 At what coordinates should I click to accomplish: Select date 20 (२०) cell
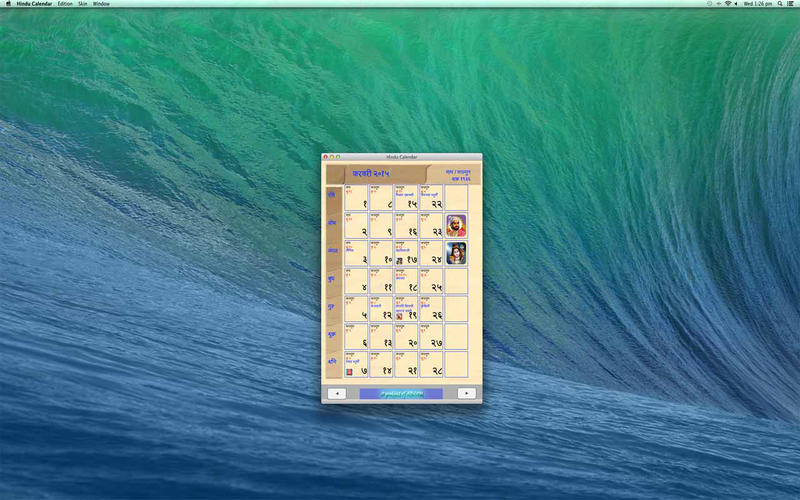click(x=406, y=337)
